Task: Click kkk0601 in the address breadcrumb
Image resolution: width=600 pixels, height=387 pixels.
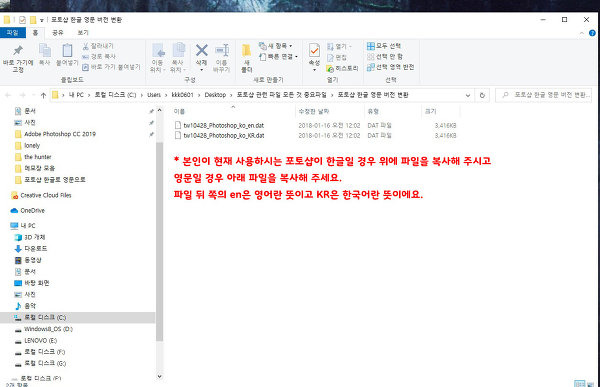Action: point(182,95)
